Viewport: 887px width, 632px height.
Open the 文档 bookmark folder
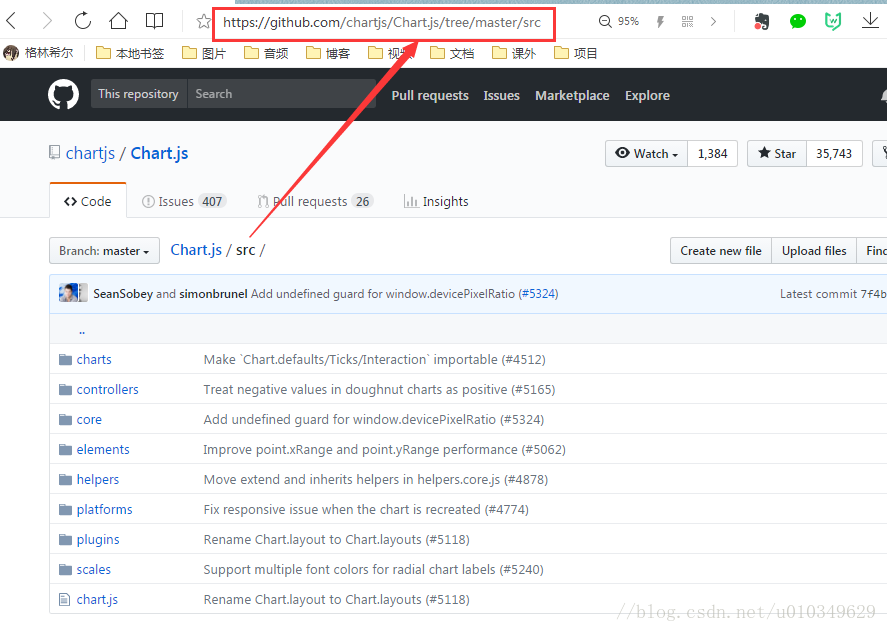click(x=452, y=53)
